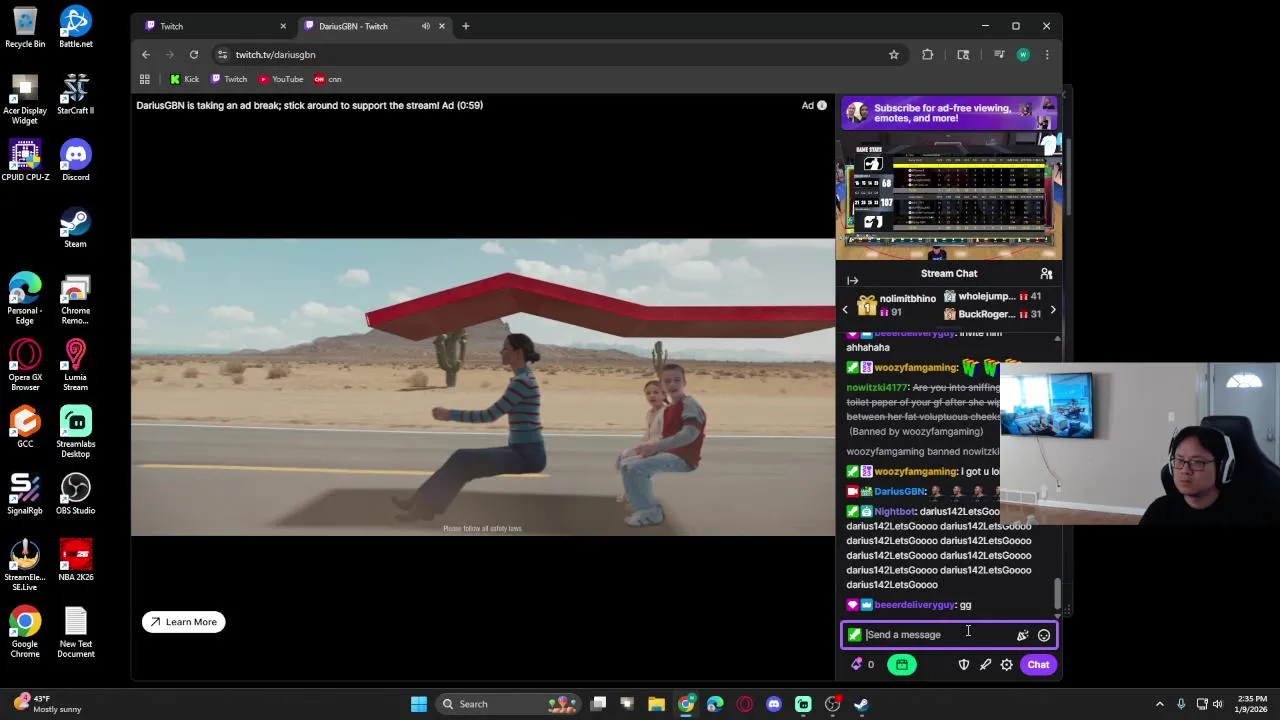The height and width of the screenshot is (720, 1280).
Task: Click the Learn More ad button
Action: [184, 622]
